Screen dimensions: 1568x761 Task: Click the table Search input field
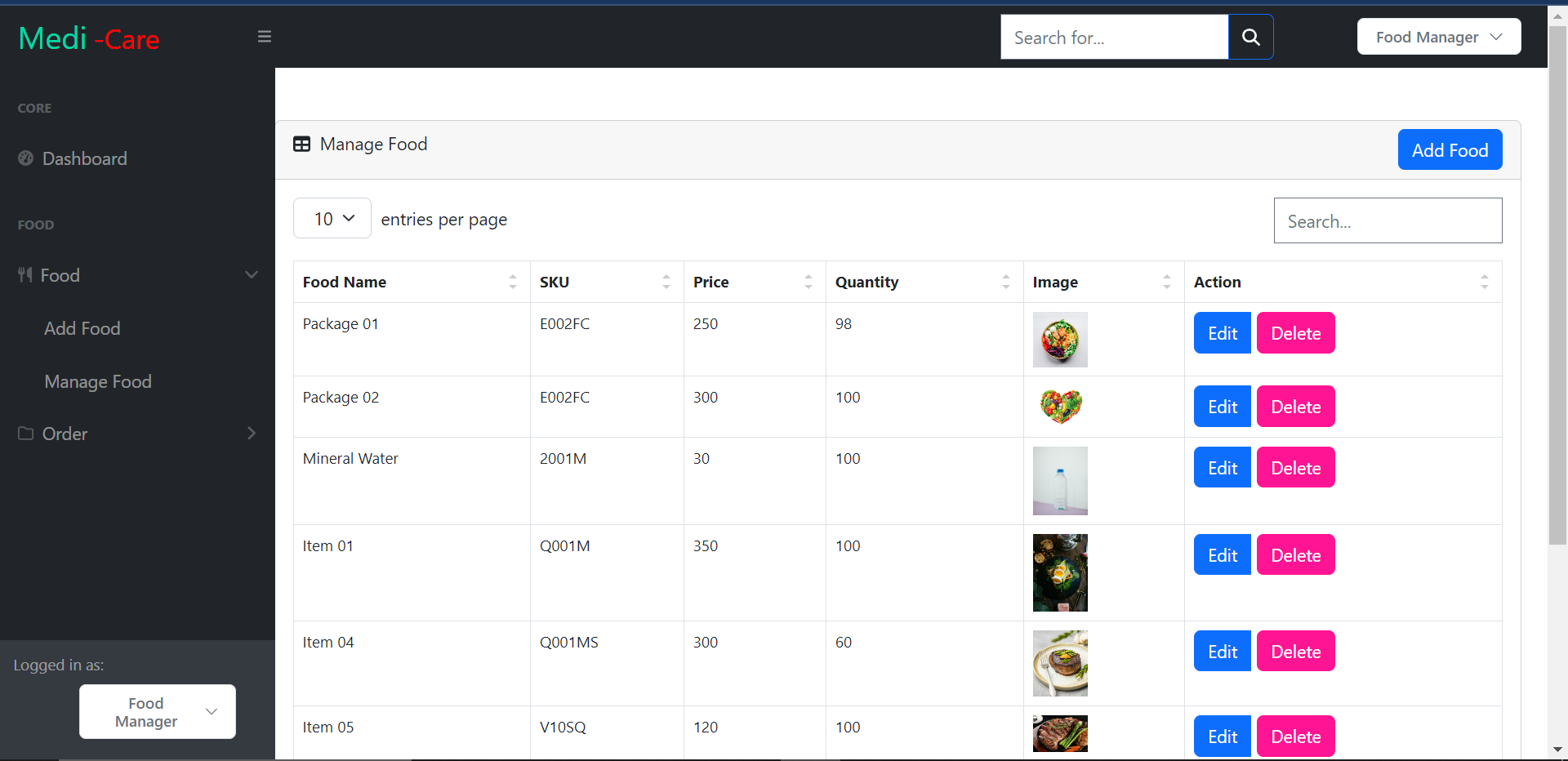coord(1388,220)
